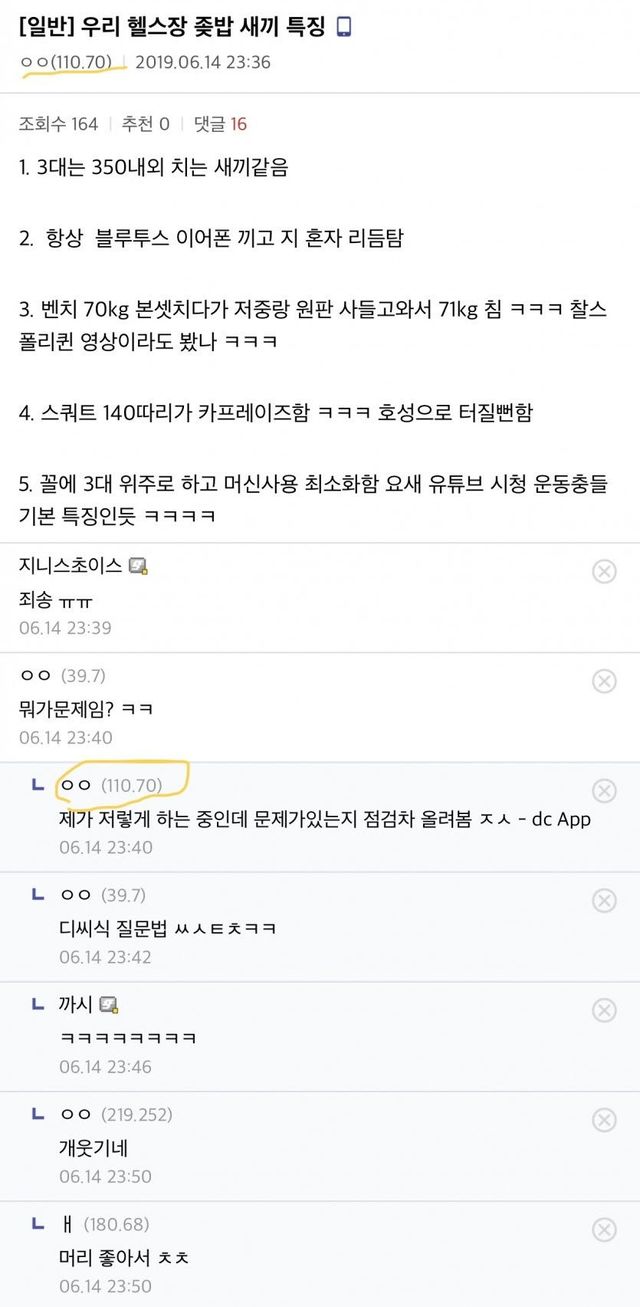Click the X icon on the 디씨식 질문법 reply

click(604, 900)
